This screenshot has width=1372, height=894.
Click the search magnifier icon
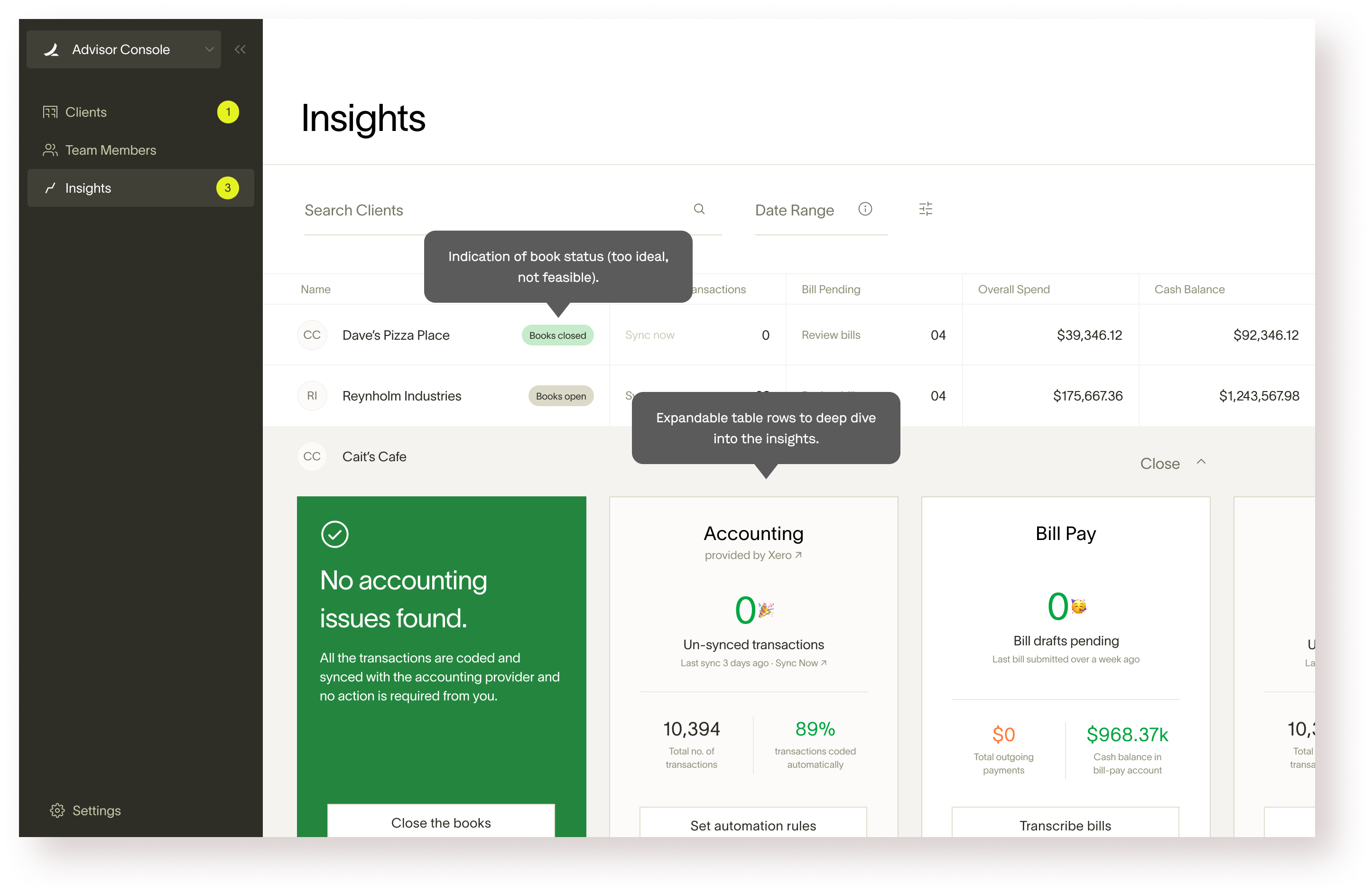[x=699, y=209]
